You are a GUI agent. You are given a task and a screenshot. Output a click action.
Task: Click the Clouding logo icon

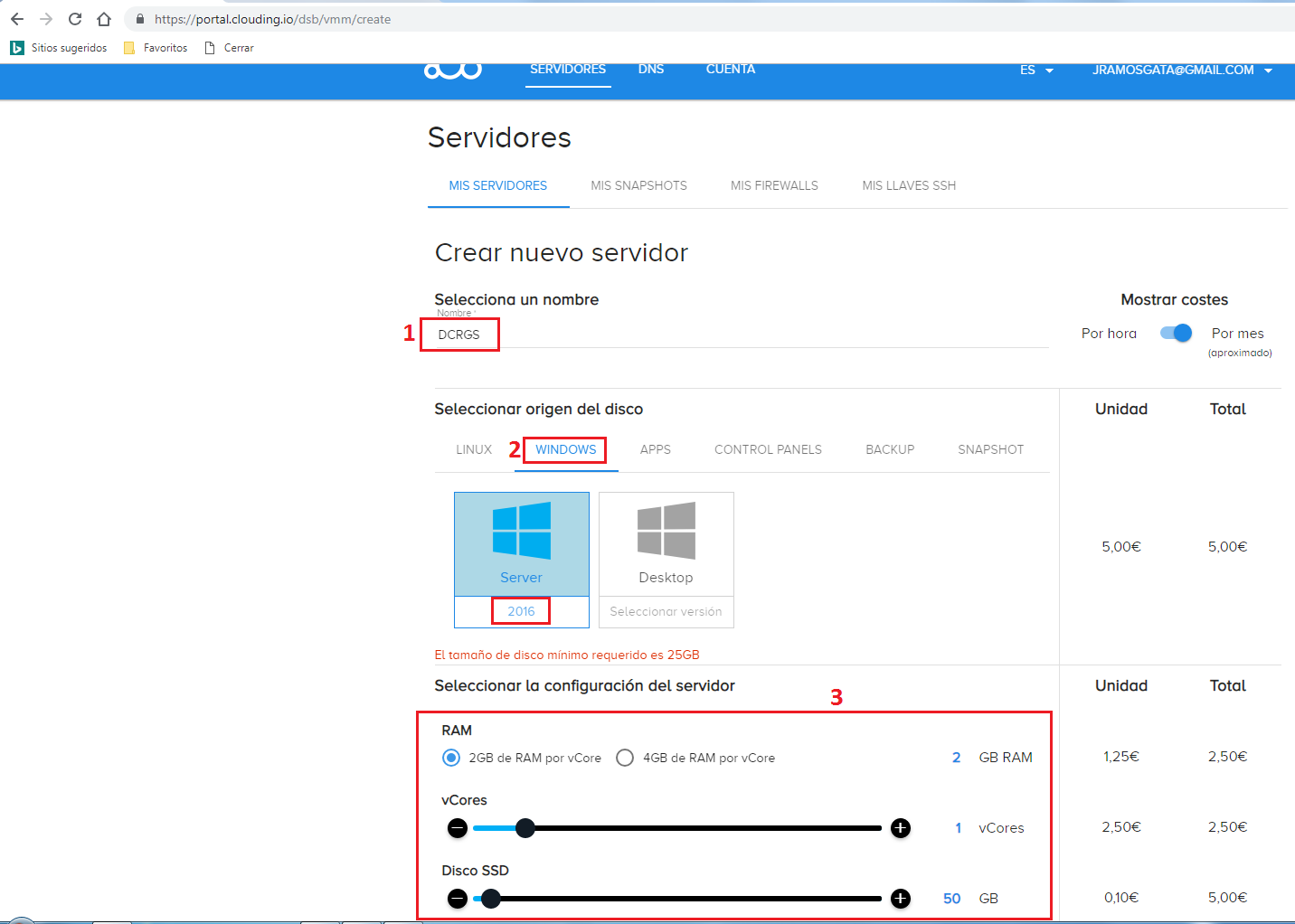point(452,70)
